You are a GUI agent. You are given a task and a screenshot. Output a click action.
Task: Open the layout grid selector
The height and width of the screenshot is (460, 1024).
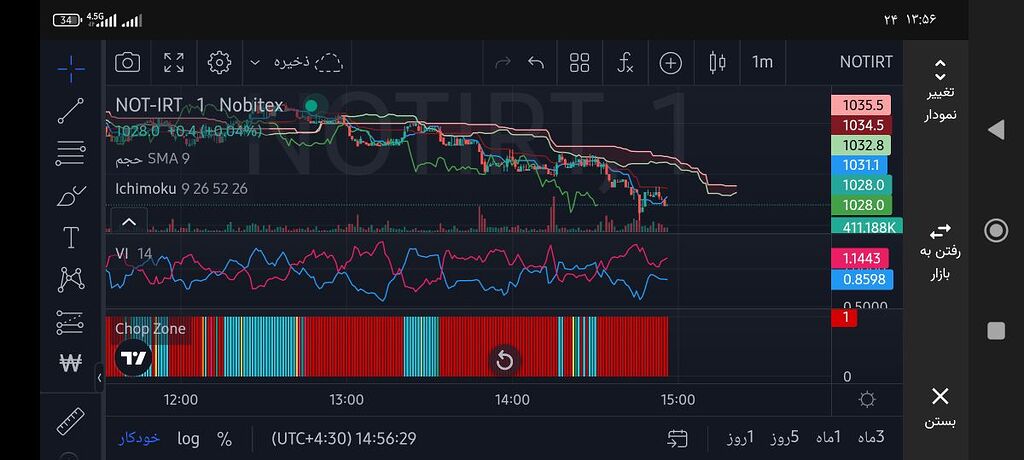click(x=580, y=63)
